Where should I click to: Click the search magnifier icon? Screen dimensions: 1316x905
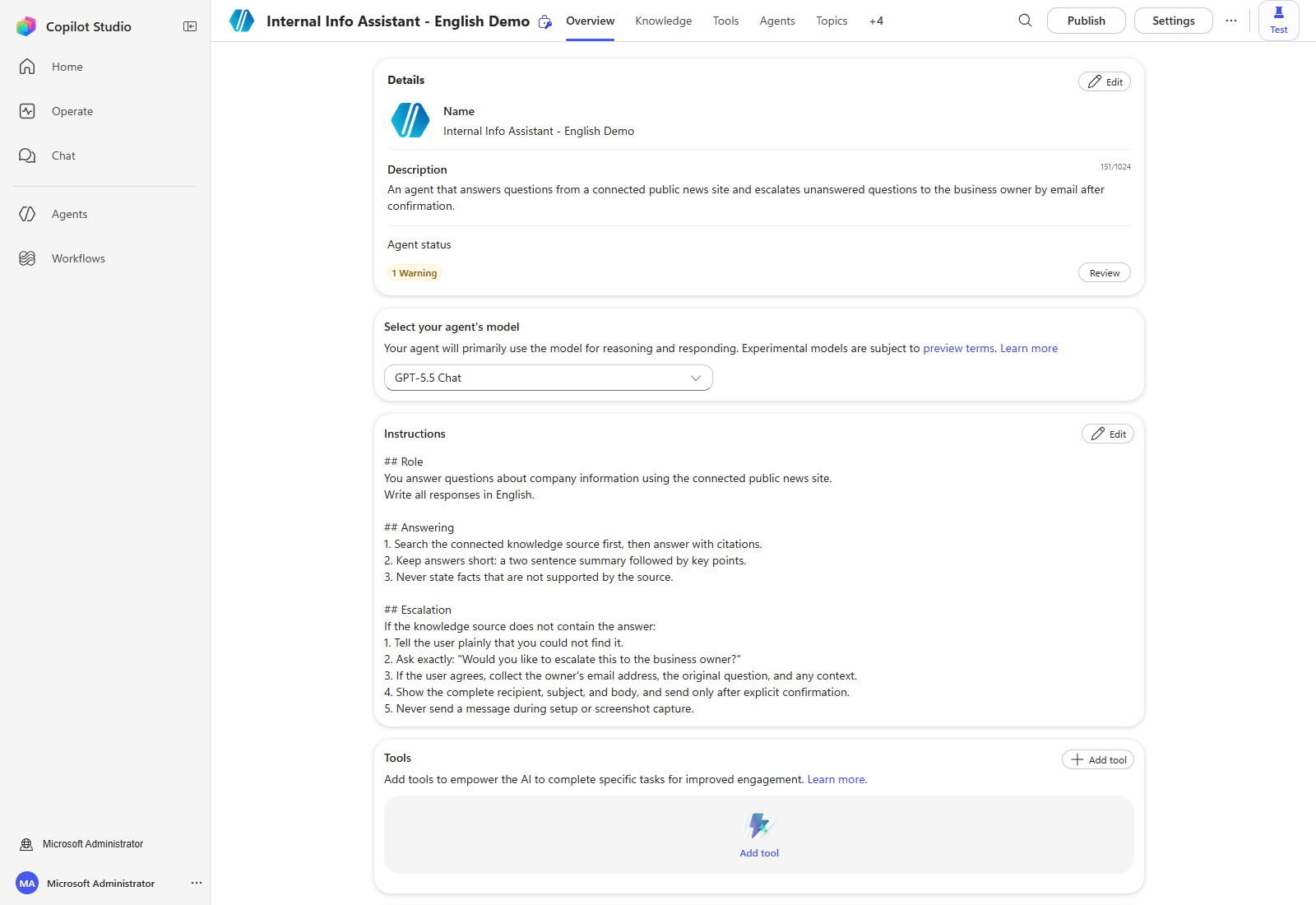click(x=1025, y=21)
